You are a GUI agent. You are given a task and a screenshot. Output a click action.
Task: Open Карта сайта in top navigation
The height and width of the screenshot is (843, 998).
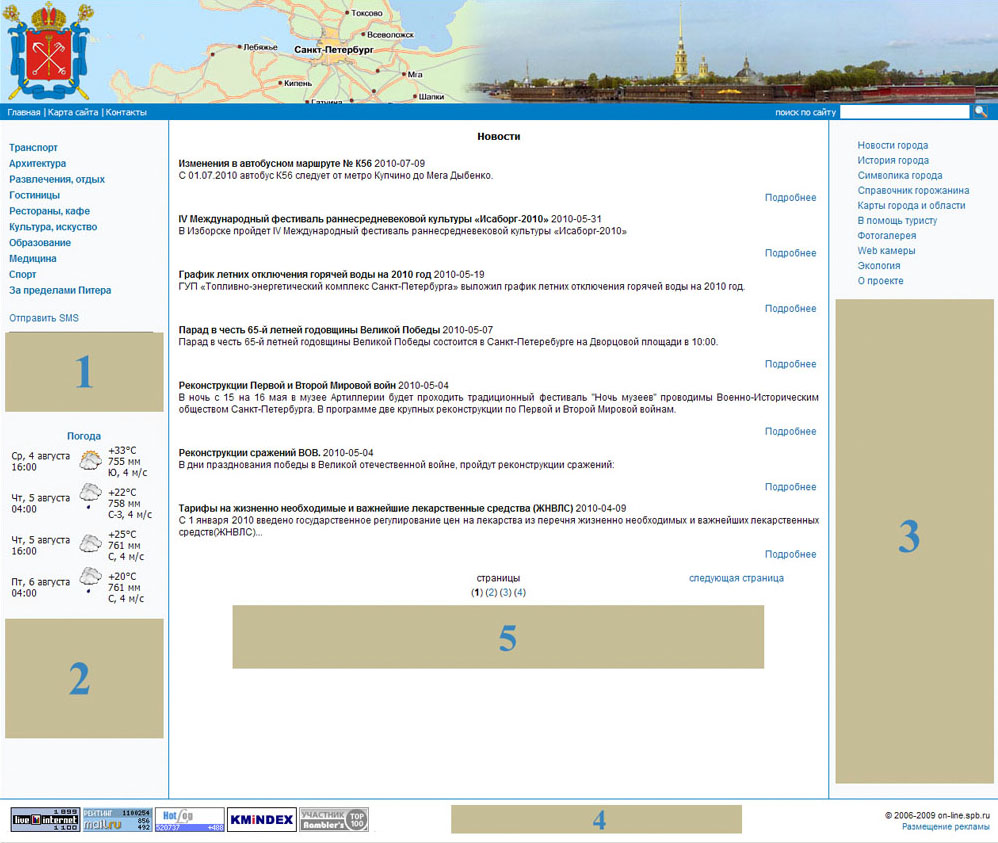click(x=73, y=112)
